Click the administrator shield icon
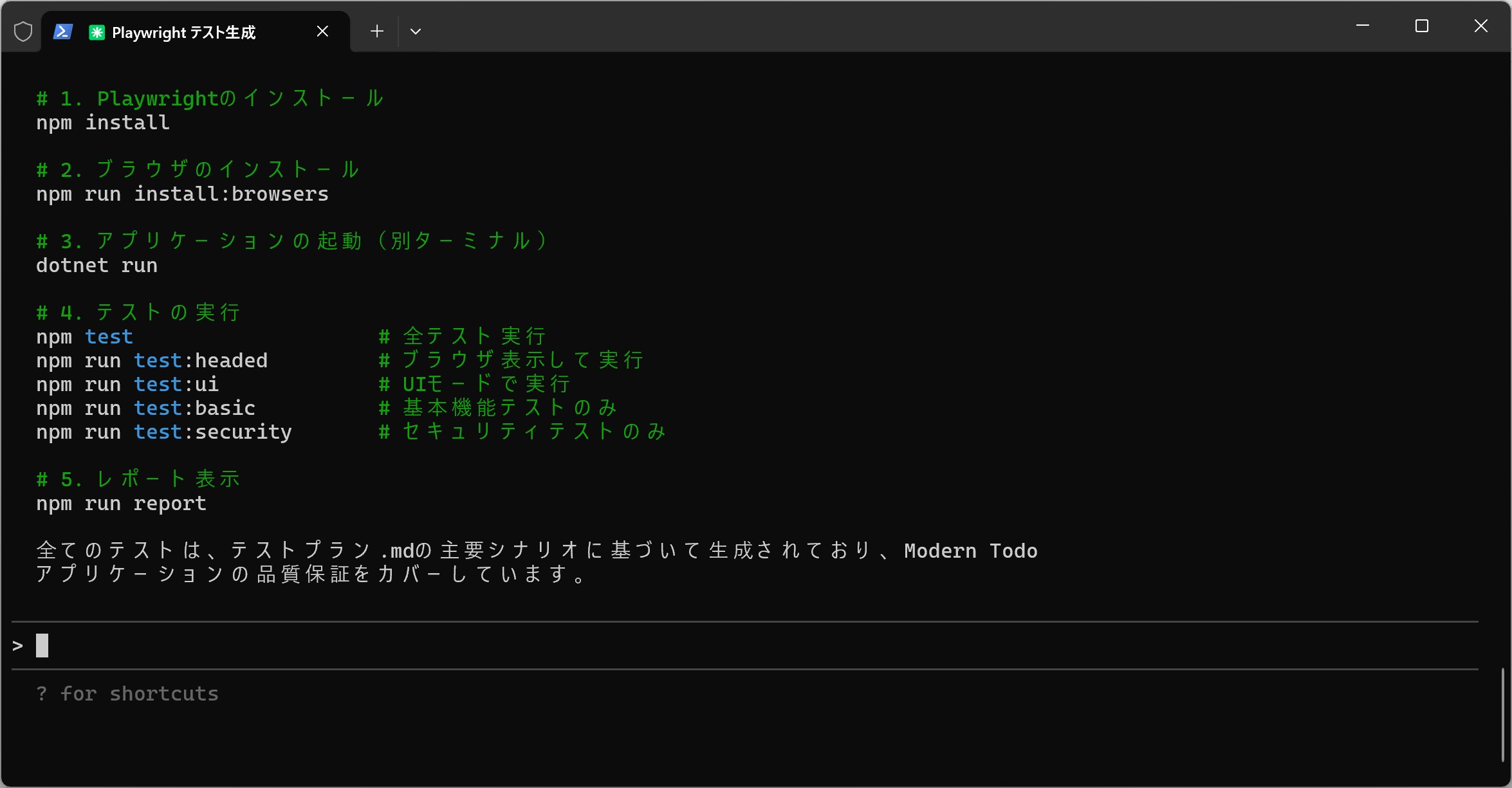Image resolution: width=1512 pixels, height=788 pixels. click(x=23, y=32)
